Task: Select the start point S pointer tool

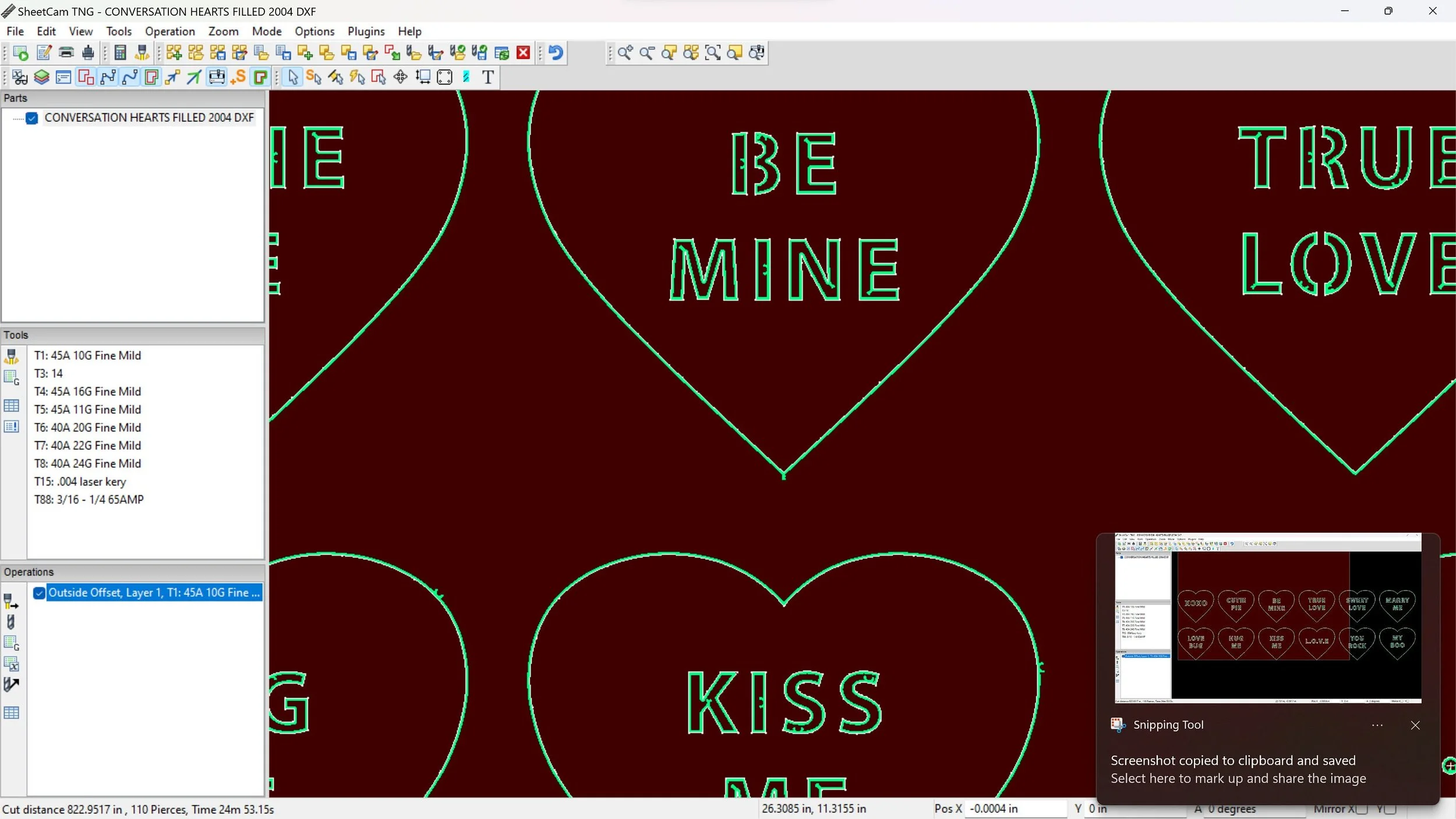Action: tap(313, 77)
